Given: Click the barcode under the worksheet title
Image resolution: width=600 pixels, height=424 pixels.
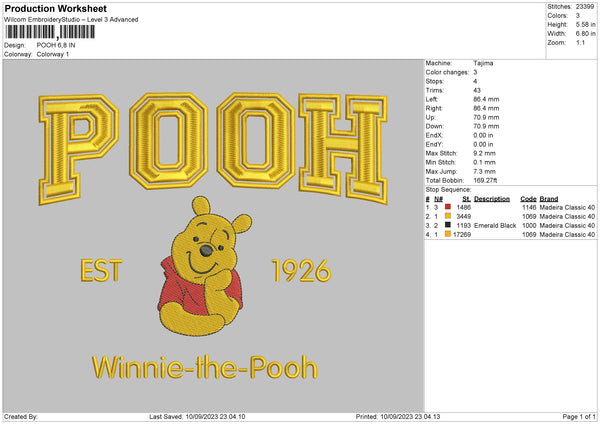Looking at the screenshot, I should [x=50, y=32].
